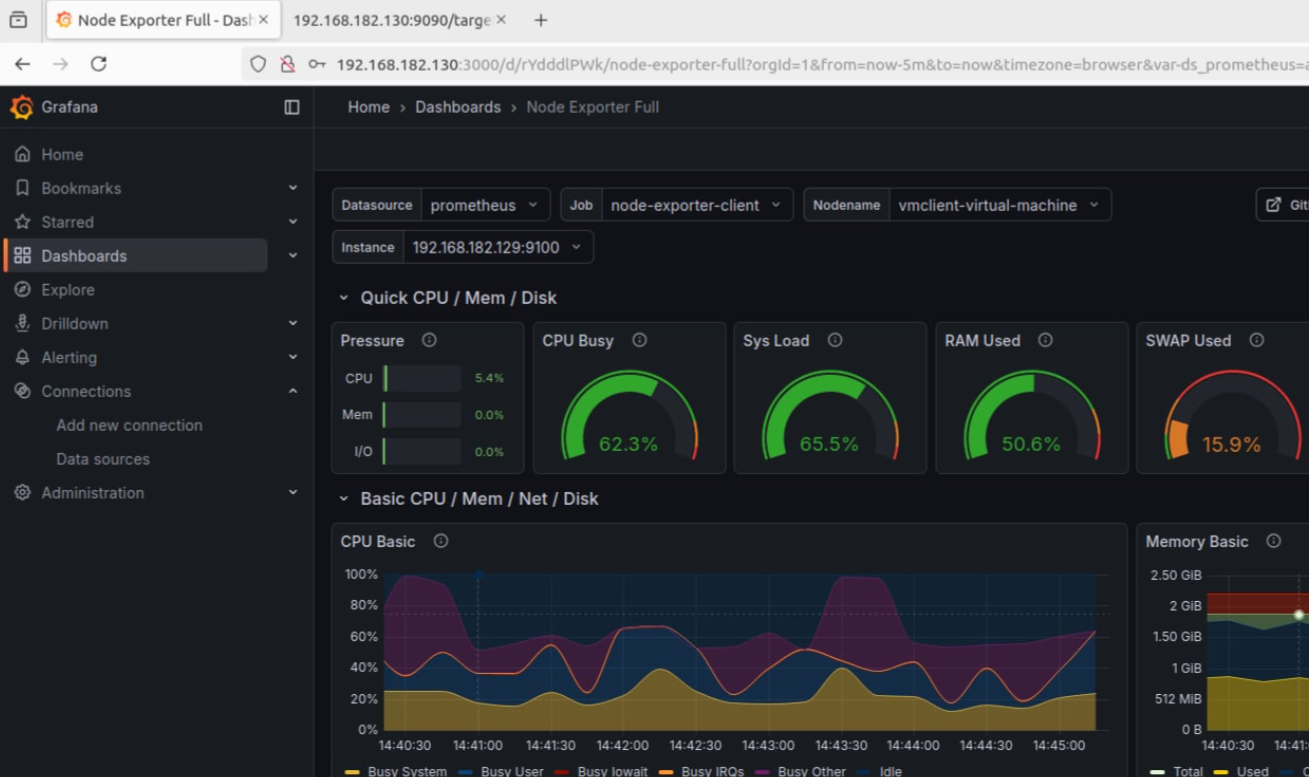Viewport: 1309px width, 777px height.
Task: Collapse Basic CPU / Mem / Net / Disk row
Action: [x=344, y=499]
